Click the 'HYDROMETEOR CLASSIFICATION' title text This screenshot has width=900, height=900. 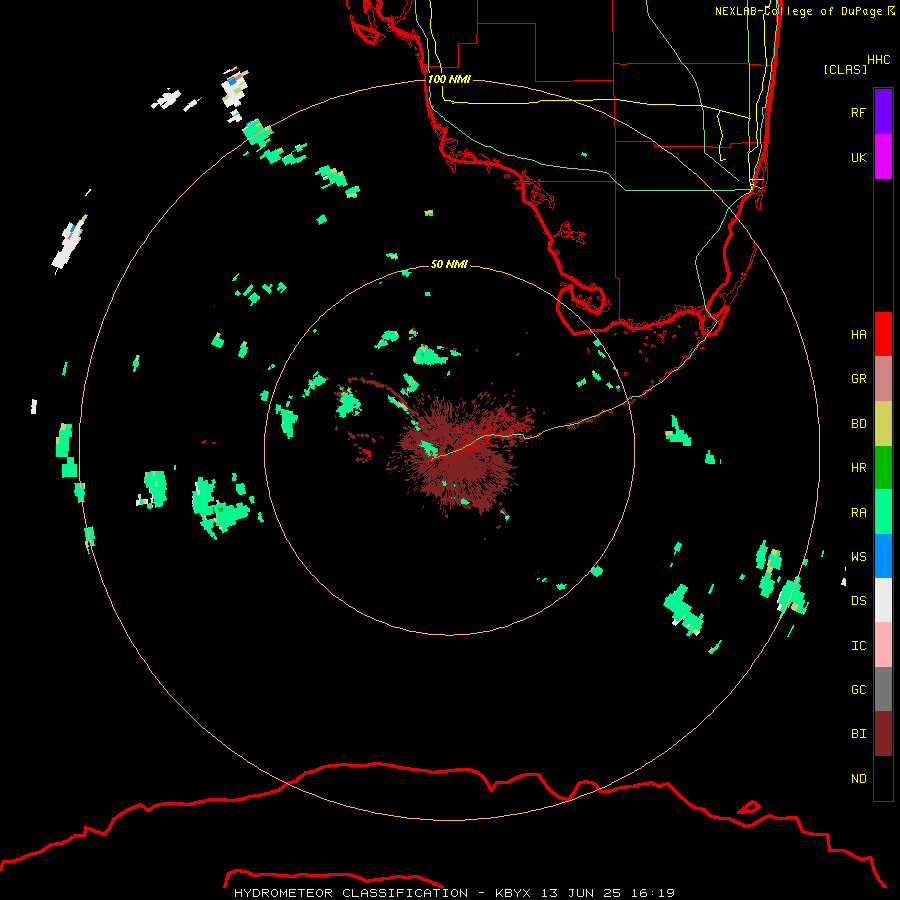tap(351, 893)
